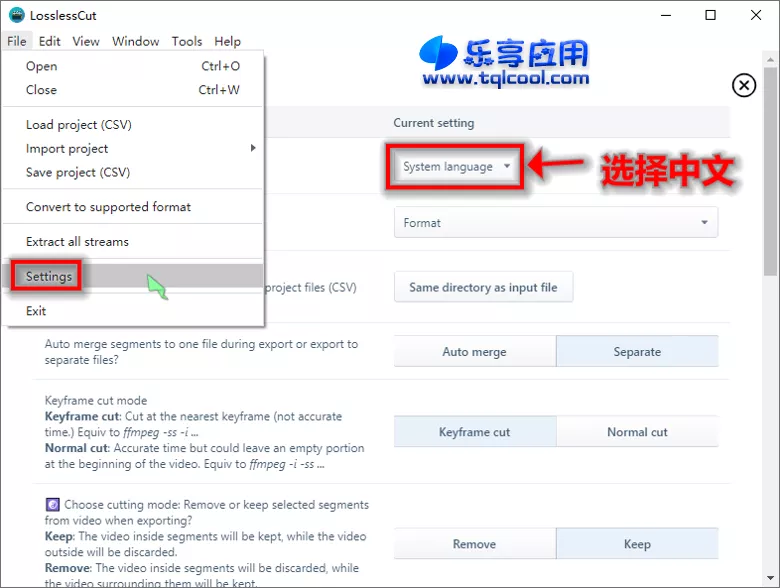780x588 pixels.
Task: Click the cutting mode icon beside Choose cutting mode
Action: click(52, 504)
